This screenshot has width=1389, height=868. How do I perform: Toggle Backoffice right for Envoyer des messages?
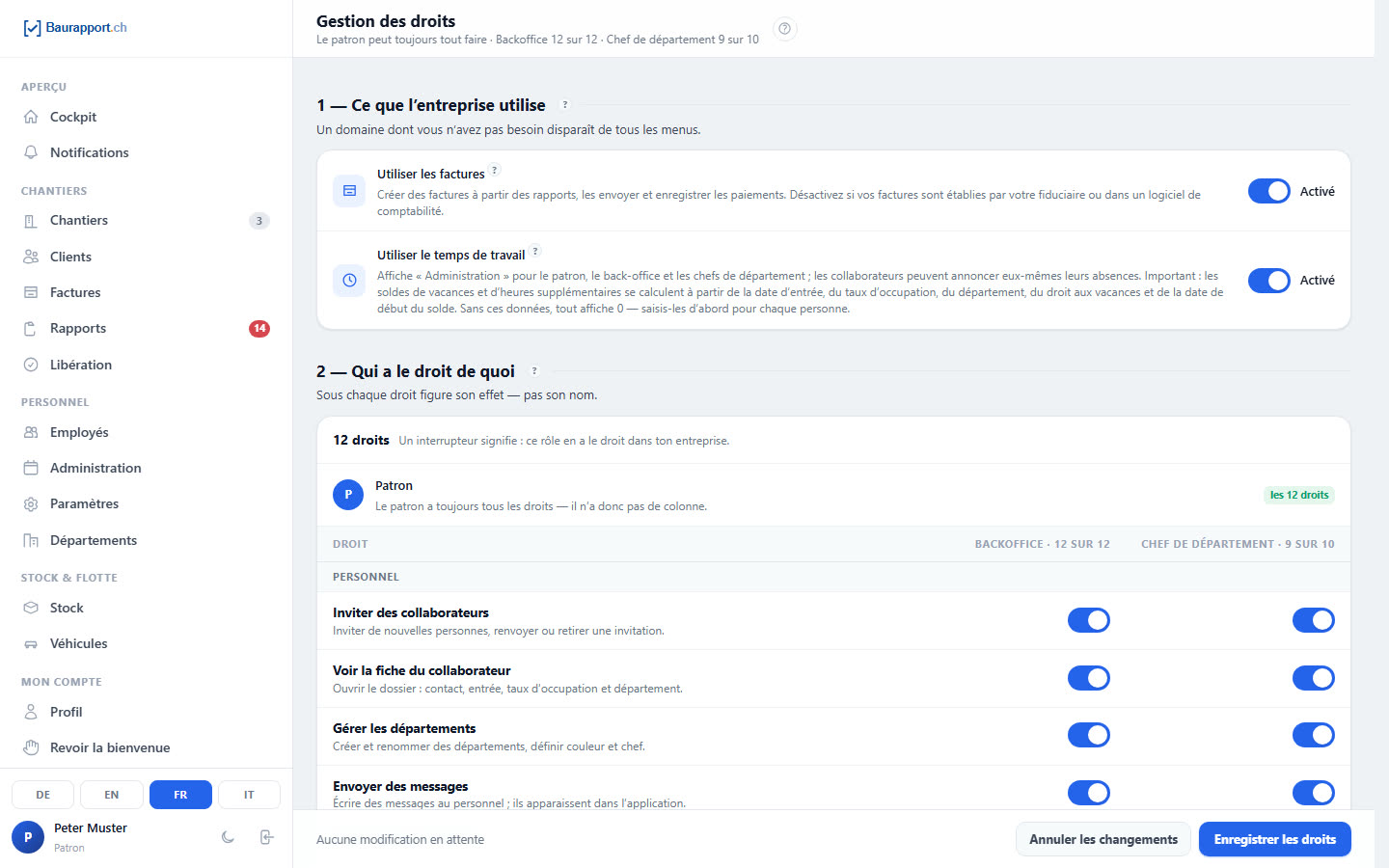(1089, 793)
